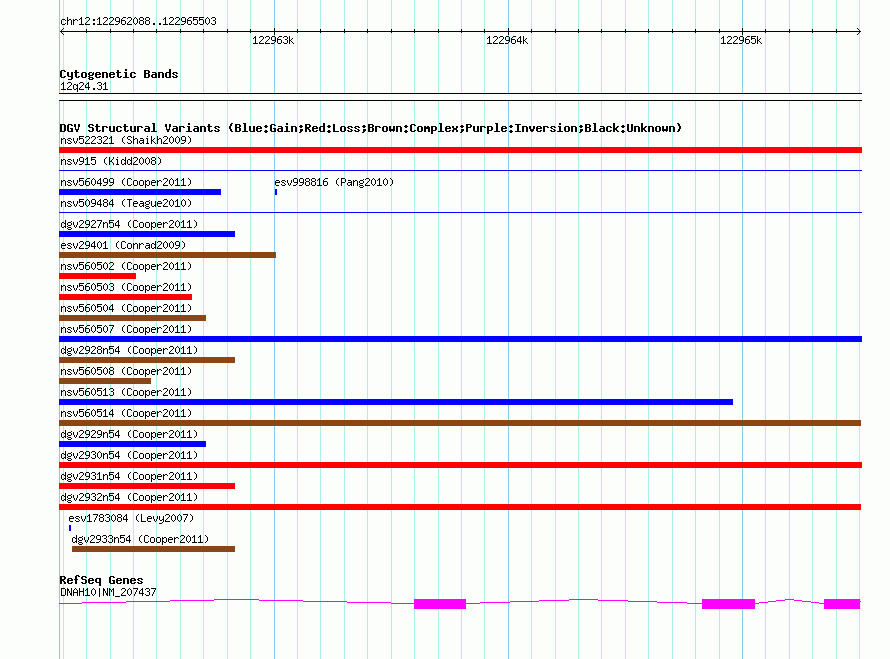Click the nsv560507 (Cooper2011) label
This screenshot has height=659, width=890.
coord(126,329)
